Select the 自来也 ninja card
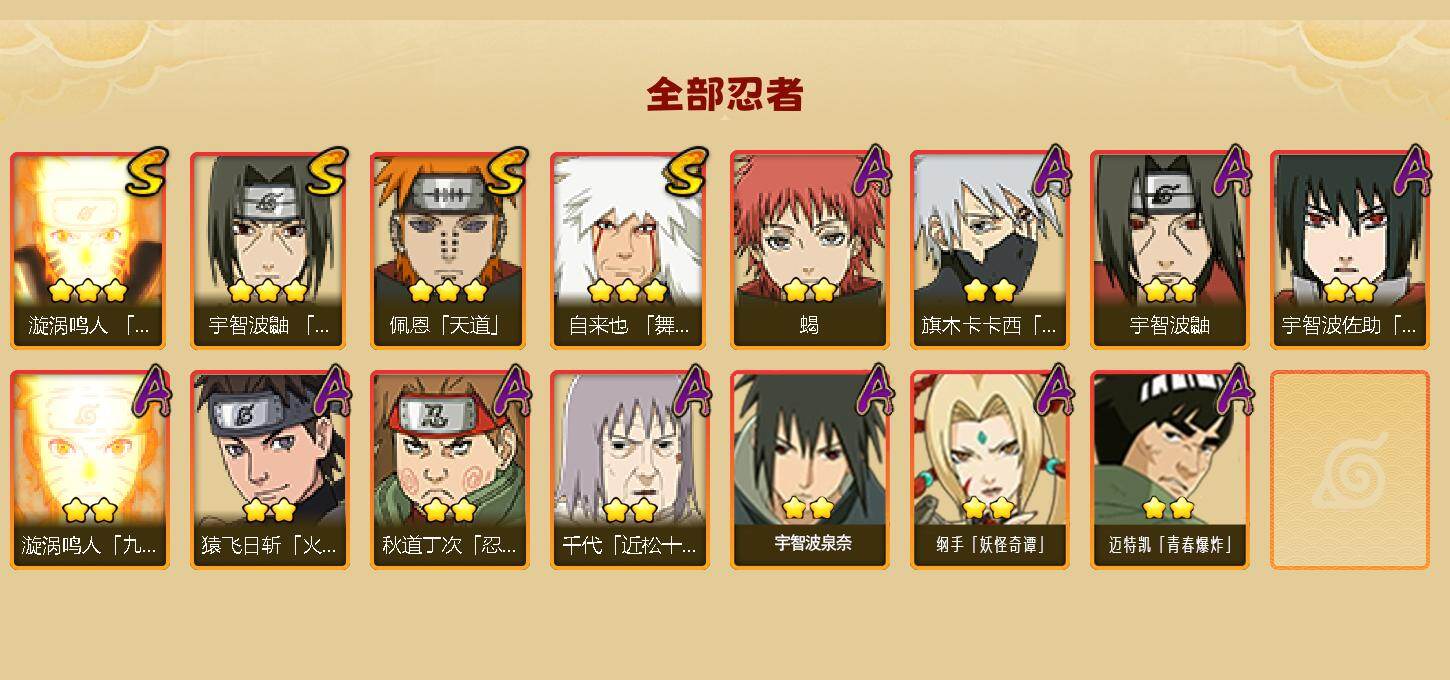The image size is (1450, 680). tap(630, 250)
